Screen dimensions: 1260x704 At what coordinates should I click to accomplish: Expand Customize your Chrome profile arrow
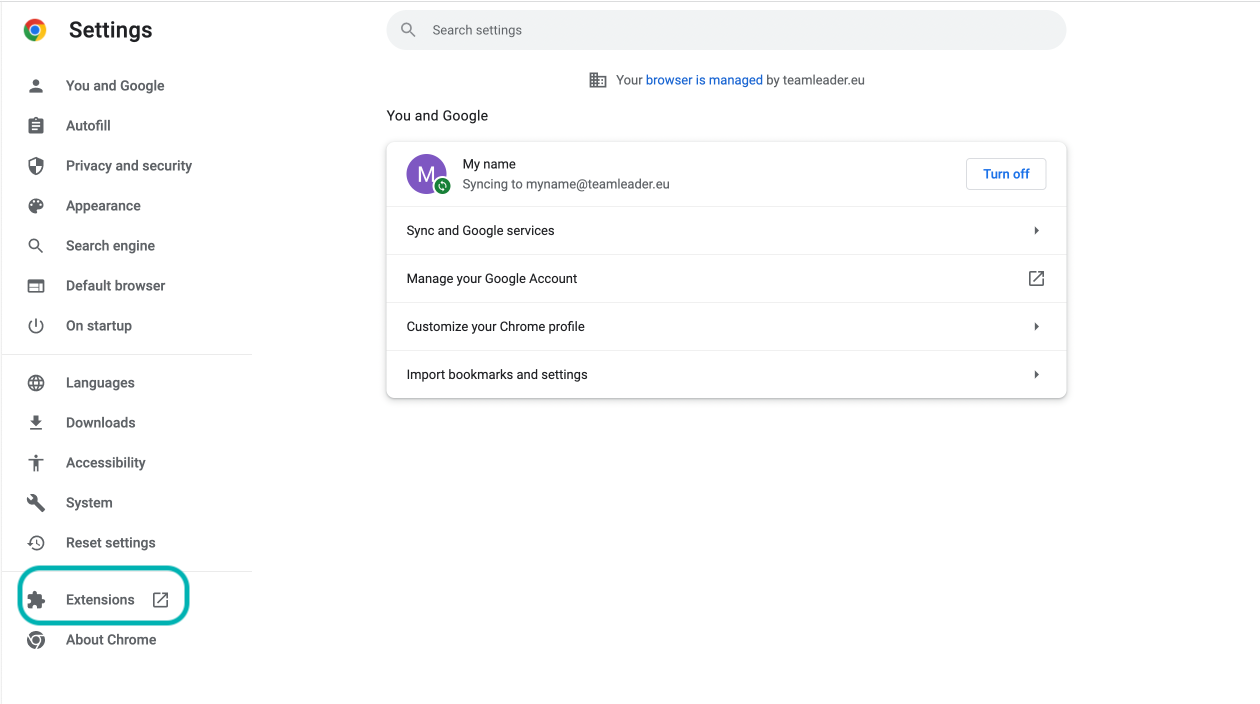1036,327
